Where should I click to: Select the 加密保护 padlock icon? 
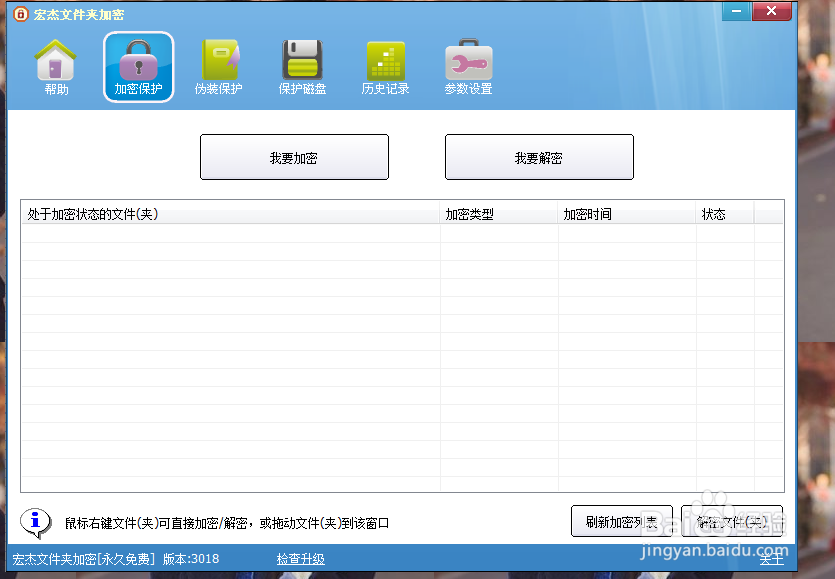tap(138, 67)
